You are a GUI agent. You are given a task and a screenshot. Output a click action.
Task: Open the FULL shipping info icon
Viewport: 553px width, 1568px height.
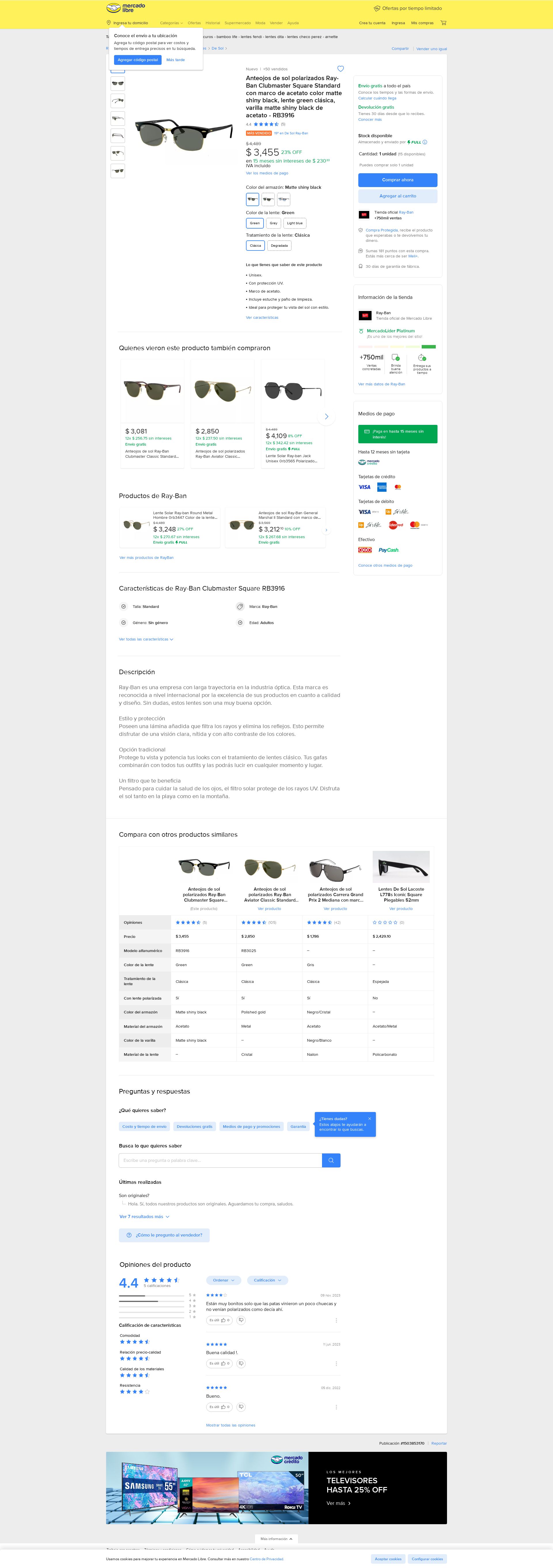pyautogui.click(x=425, y=142)
